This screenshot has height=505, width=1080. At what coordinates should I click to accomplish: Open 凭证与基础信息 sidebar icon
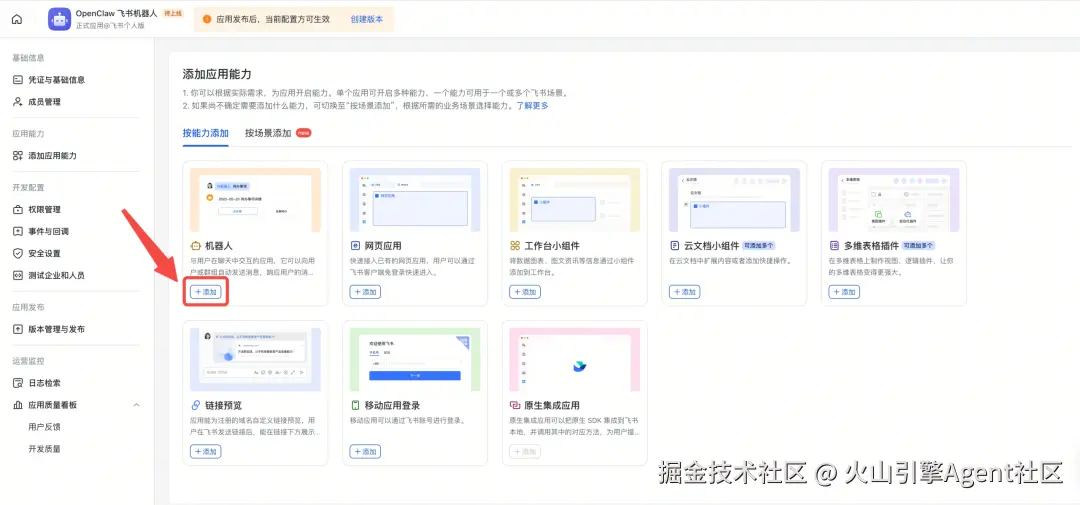coord(18,80)
